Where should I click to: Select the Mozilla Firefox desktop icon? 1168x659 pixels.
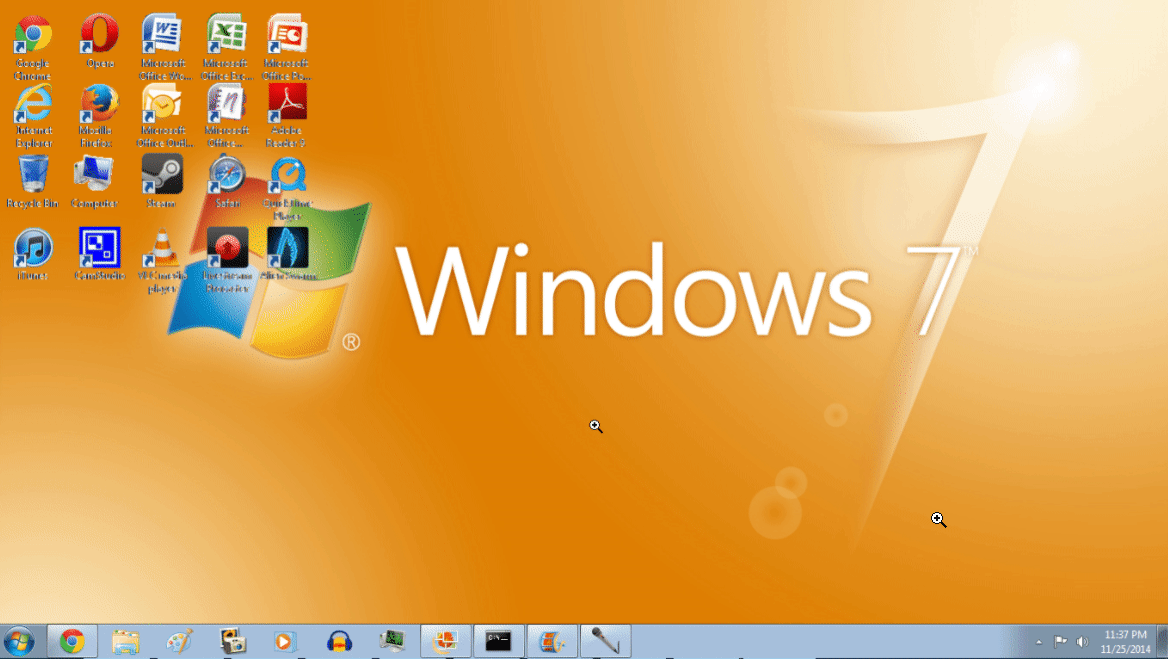click(98, 116)
